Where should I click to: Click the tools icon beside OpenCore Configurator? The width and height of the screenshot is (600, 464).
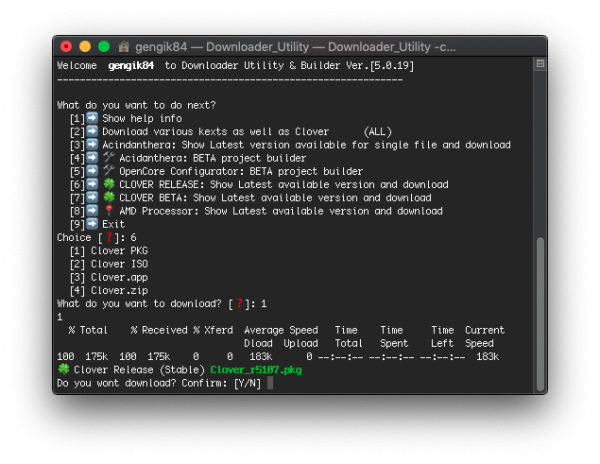109,170
